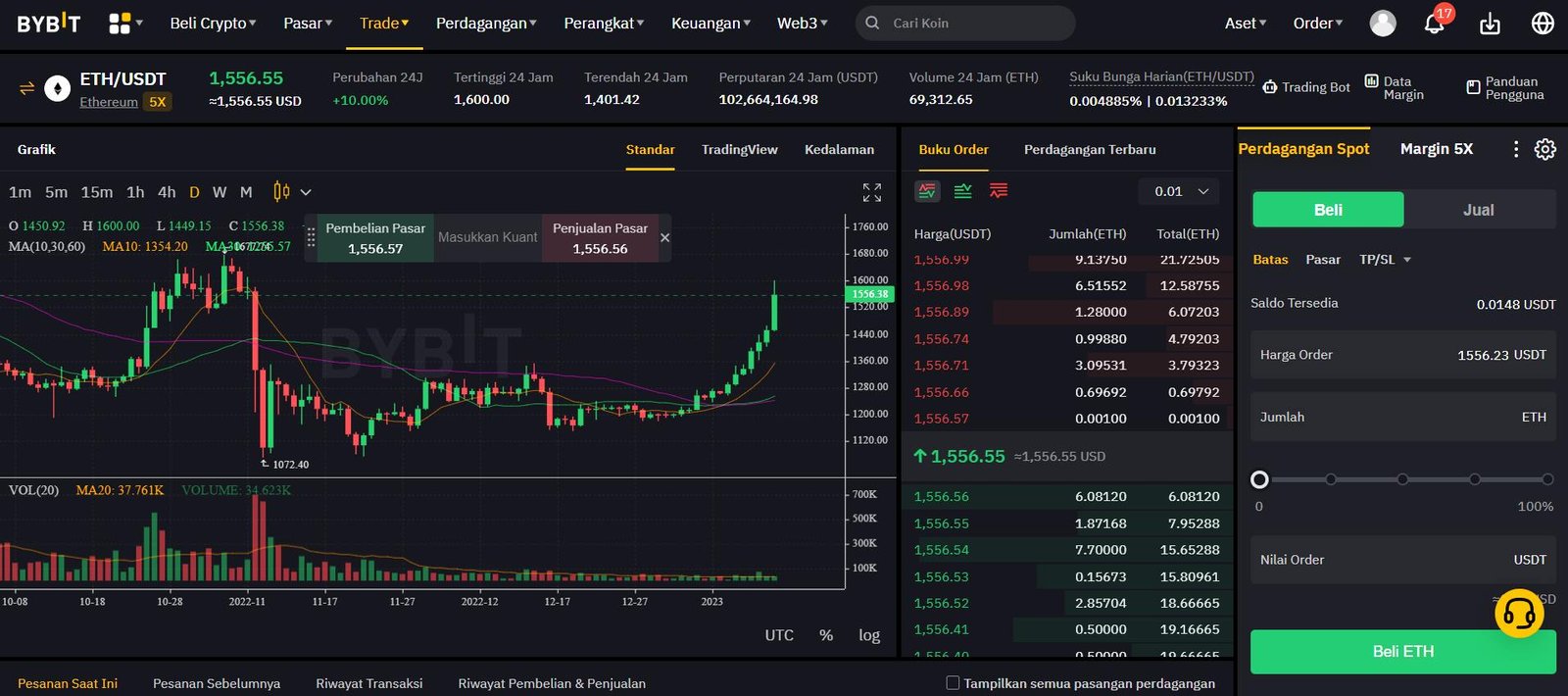The image size is (1568, 696).
Task: Click the Ethereum coin logo
Action: (x=58, y=89)
